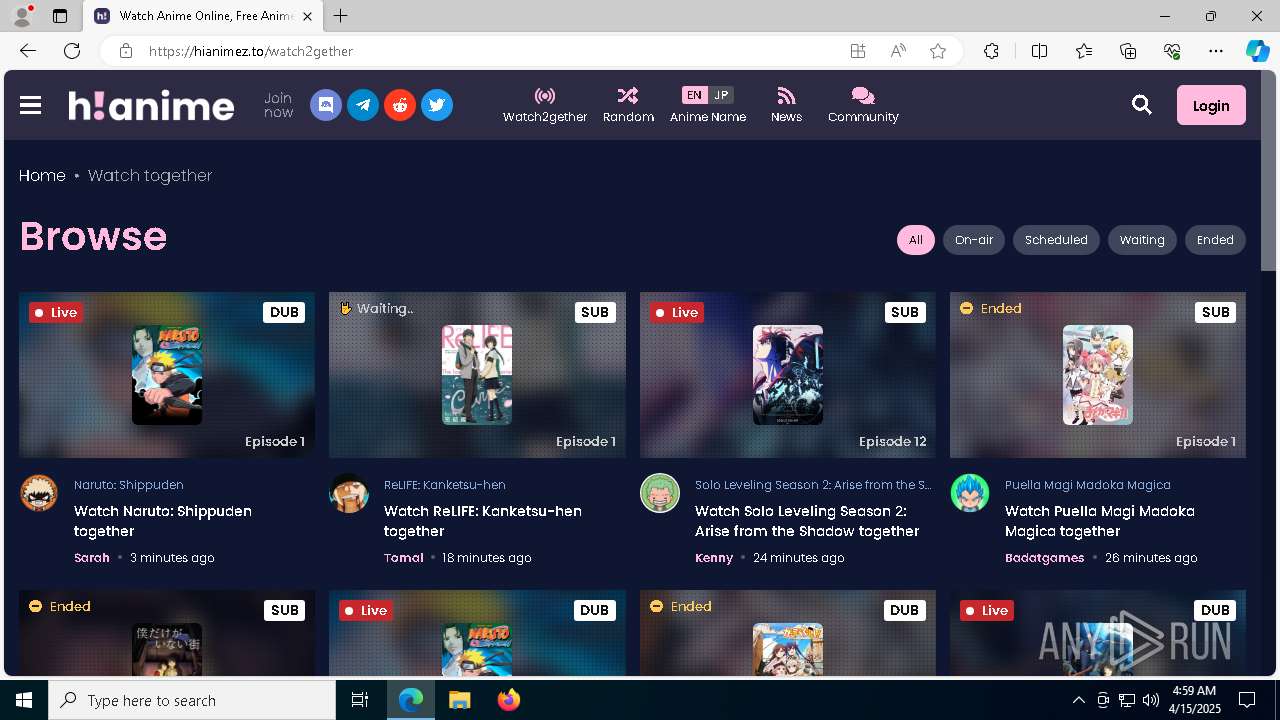Filter rooms by Ended

1215,240
